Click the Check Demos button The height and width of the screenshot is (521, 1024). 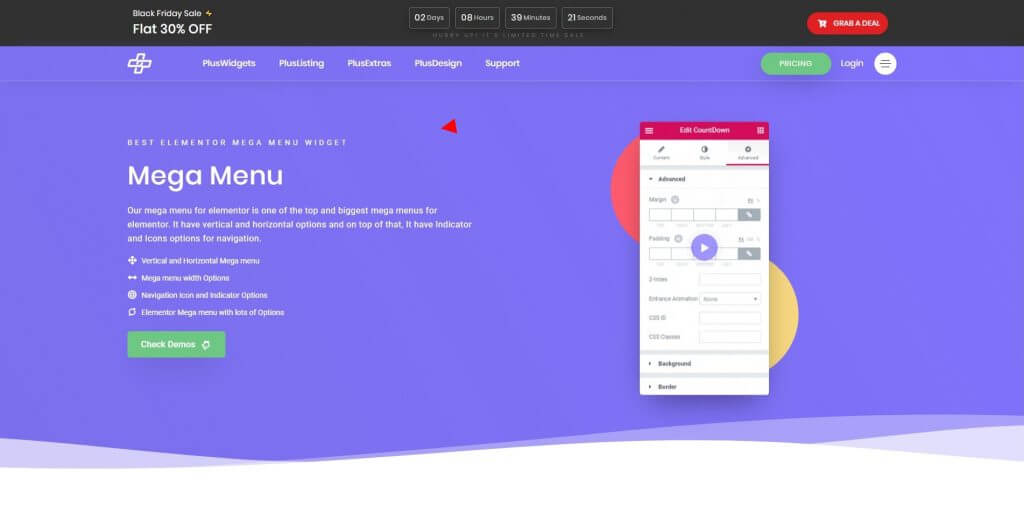(176, 344)
